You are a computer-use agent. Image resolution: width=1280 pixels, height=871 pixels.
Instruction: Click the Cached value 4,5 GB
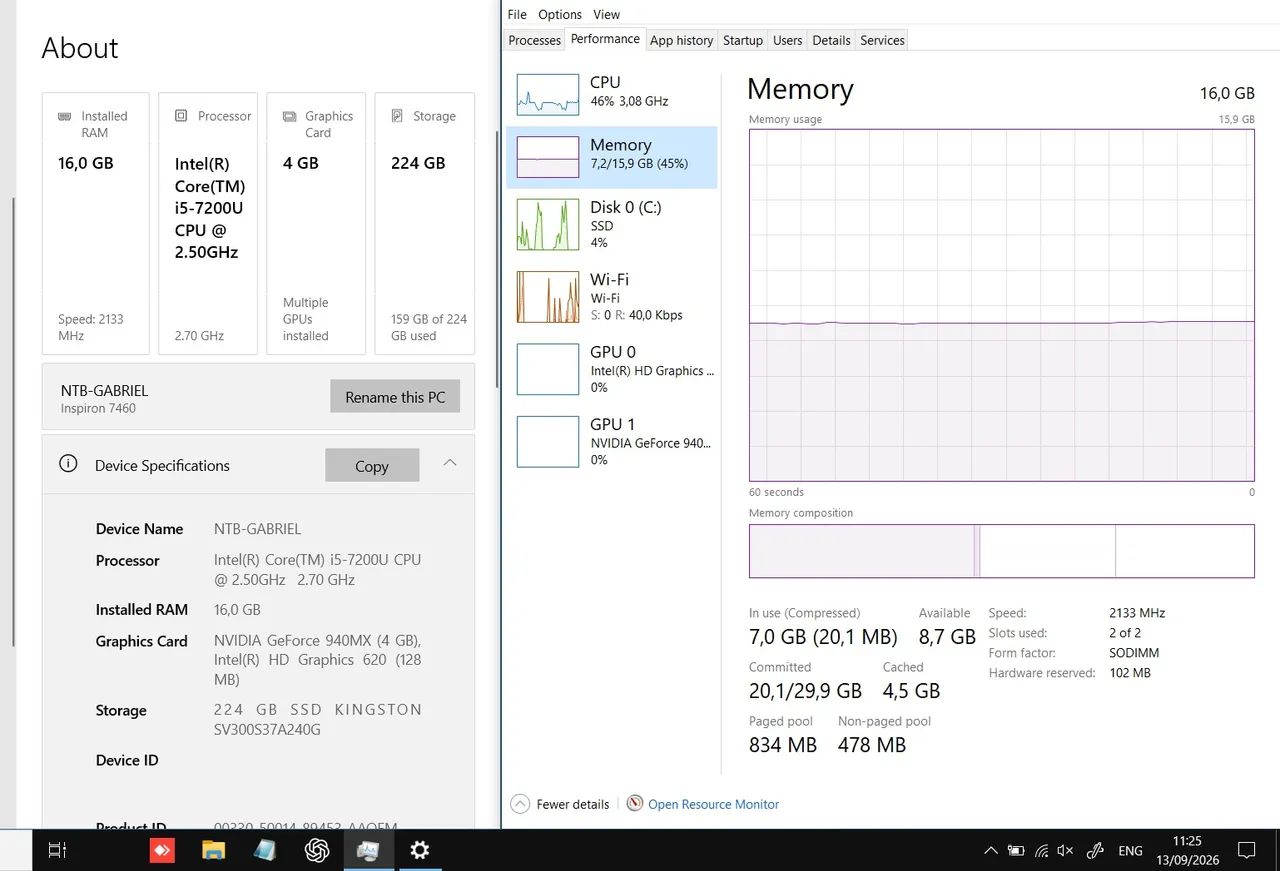tap(911, 691)
